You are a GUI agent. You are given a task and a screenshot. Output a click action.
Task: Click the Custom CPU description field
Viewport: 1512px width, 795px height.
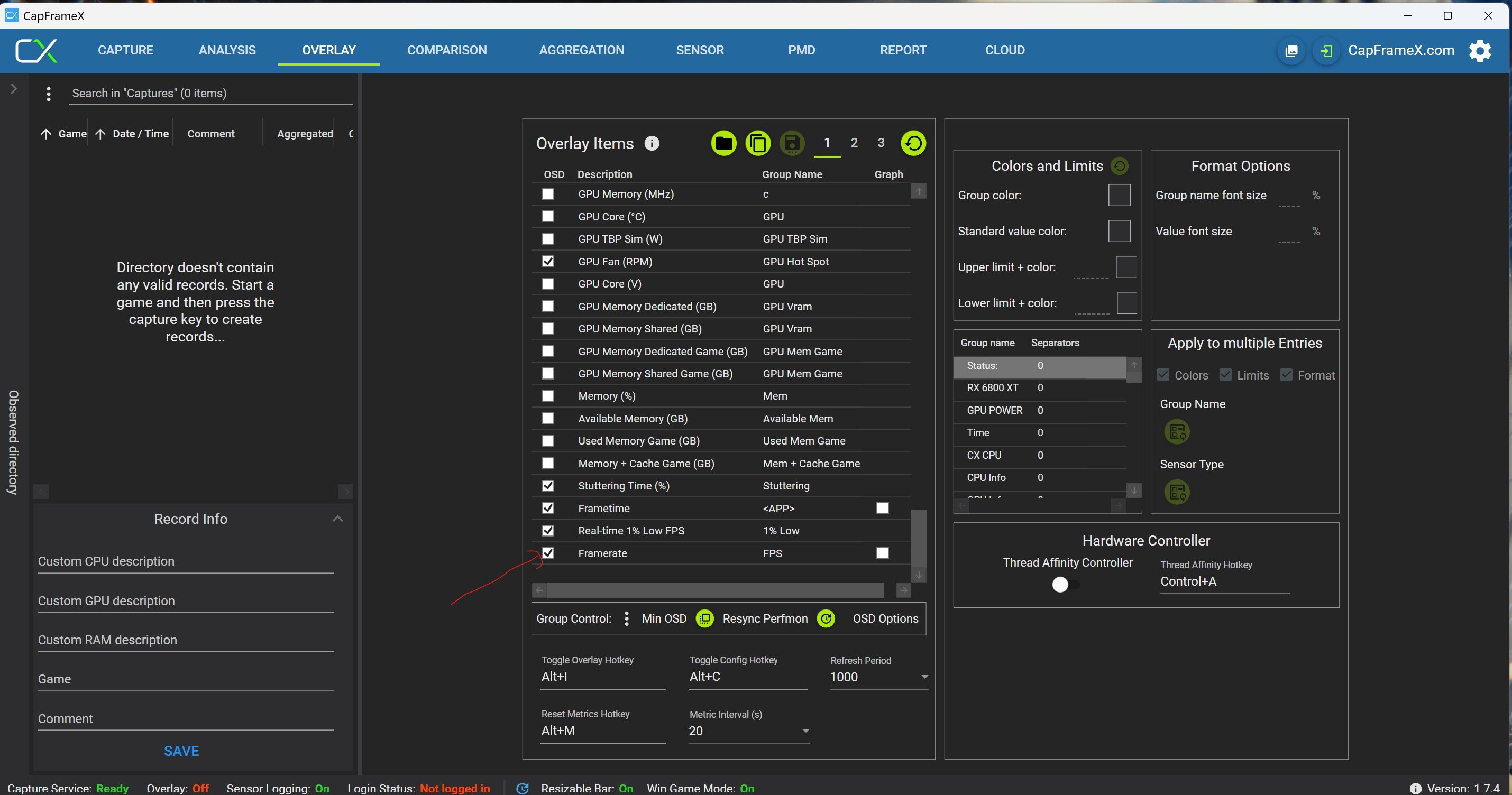[x=186, y=561]
